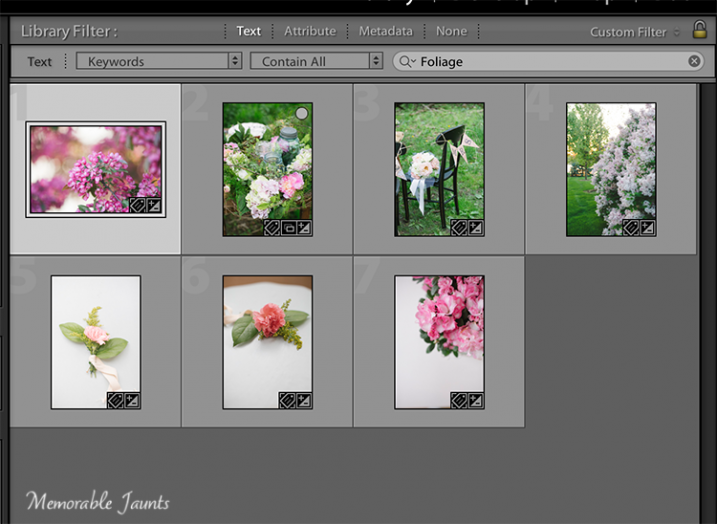Open the Keywords search target dropdown

tap(159, 61)
